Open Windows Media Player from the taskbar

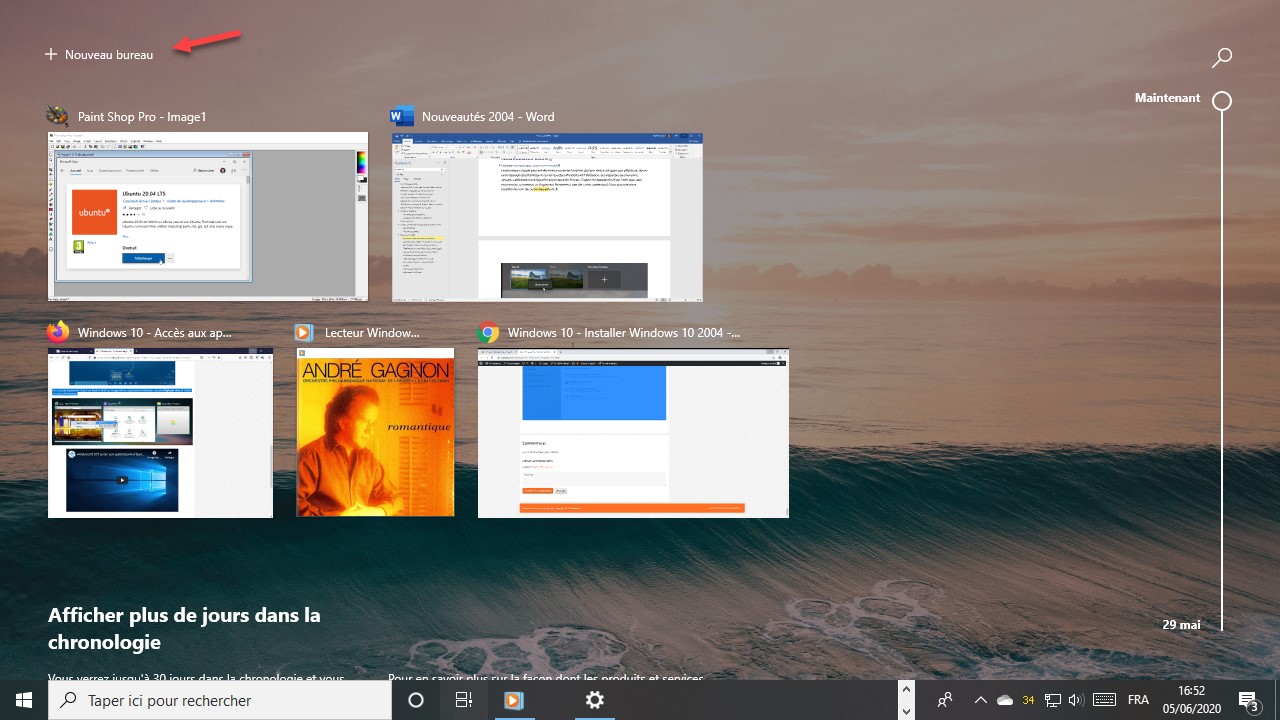[513, 700]
